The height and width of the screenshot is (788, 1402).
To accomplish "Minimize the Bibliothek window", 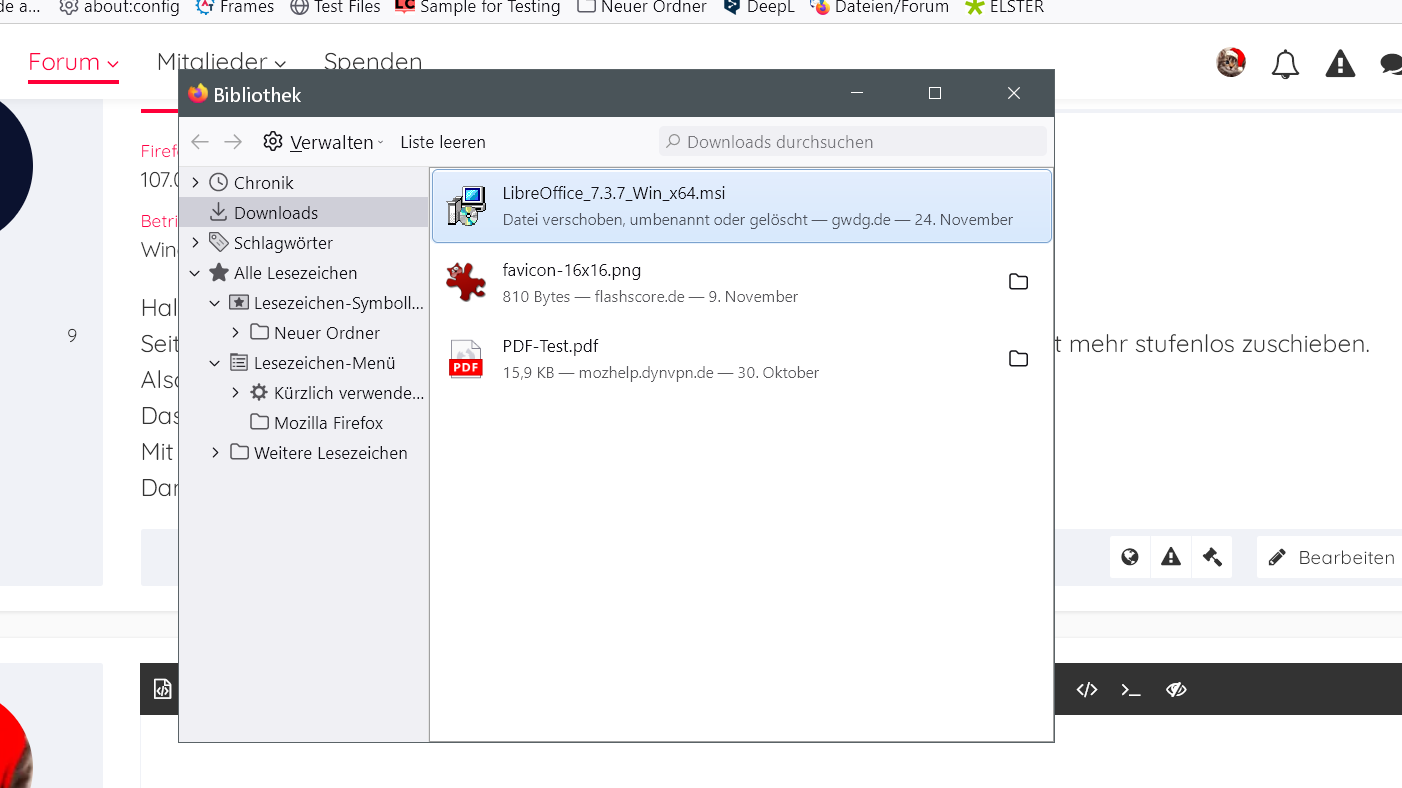I will 857,93.
